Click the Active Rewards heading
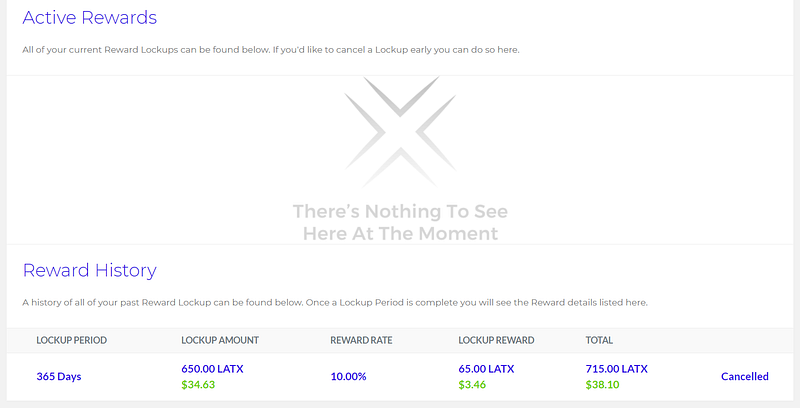 89,17
